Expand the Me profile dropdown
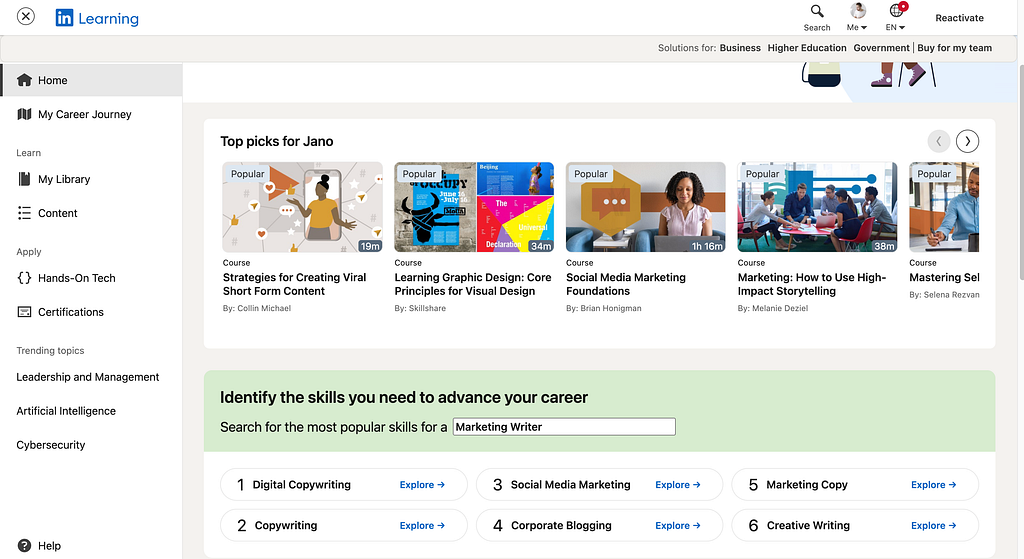The width and height of the screenshot is (1024, 559). point(857,17)
